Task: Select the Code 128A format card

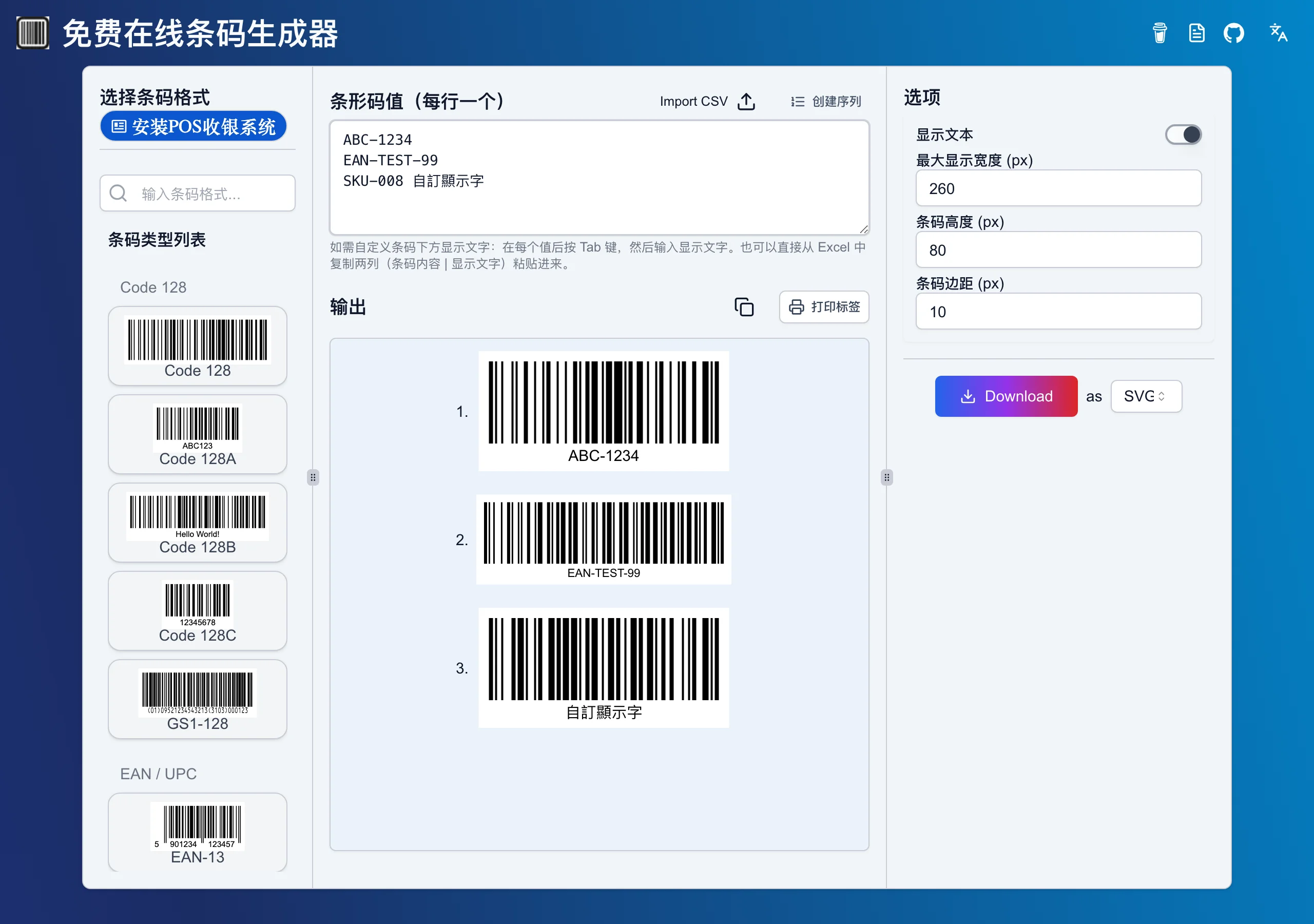Action: click(198, 434)
